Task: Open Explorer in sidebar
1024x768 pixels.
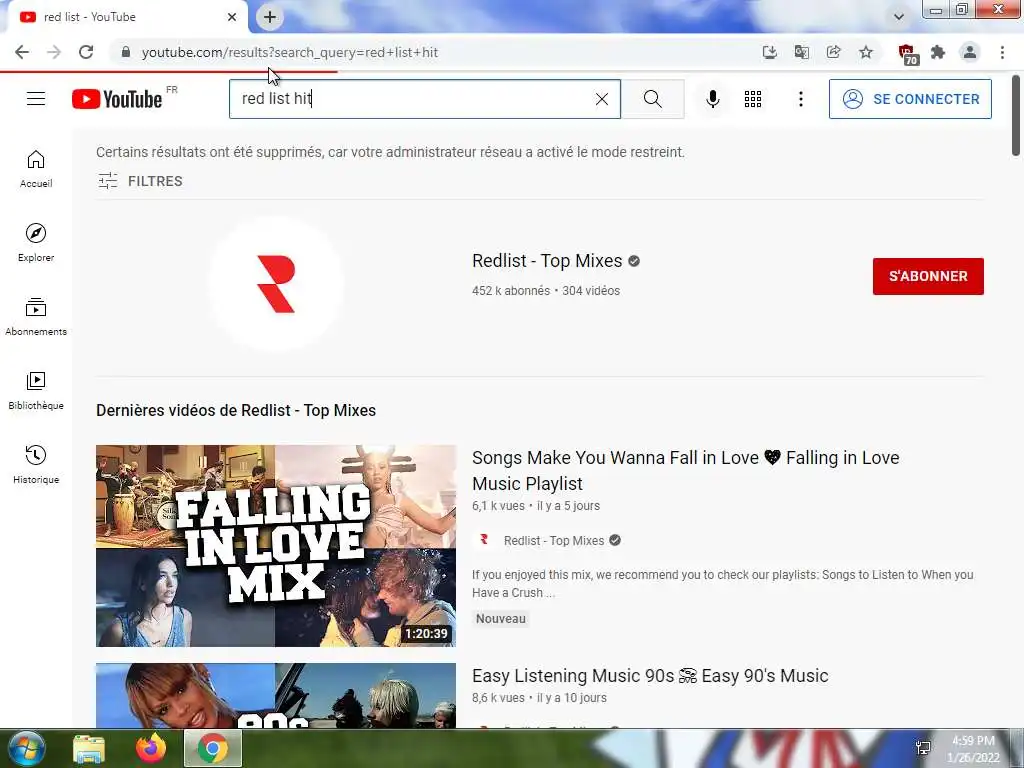Action: (36, 242)
